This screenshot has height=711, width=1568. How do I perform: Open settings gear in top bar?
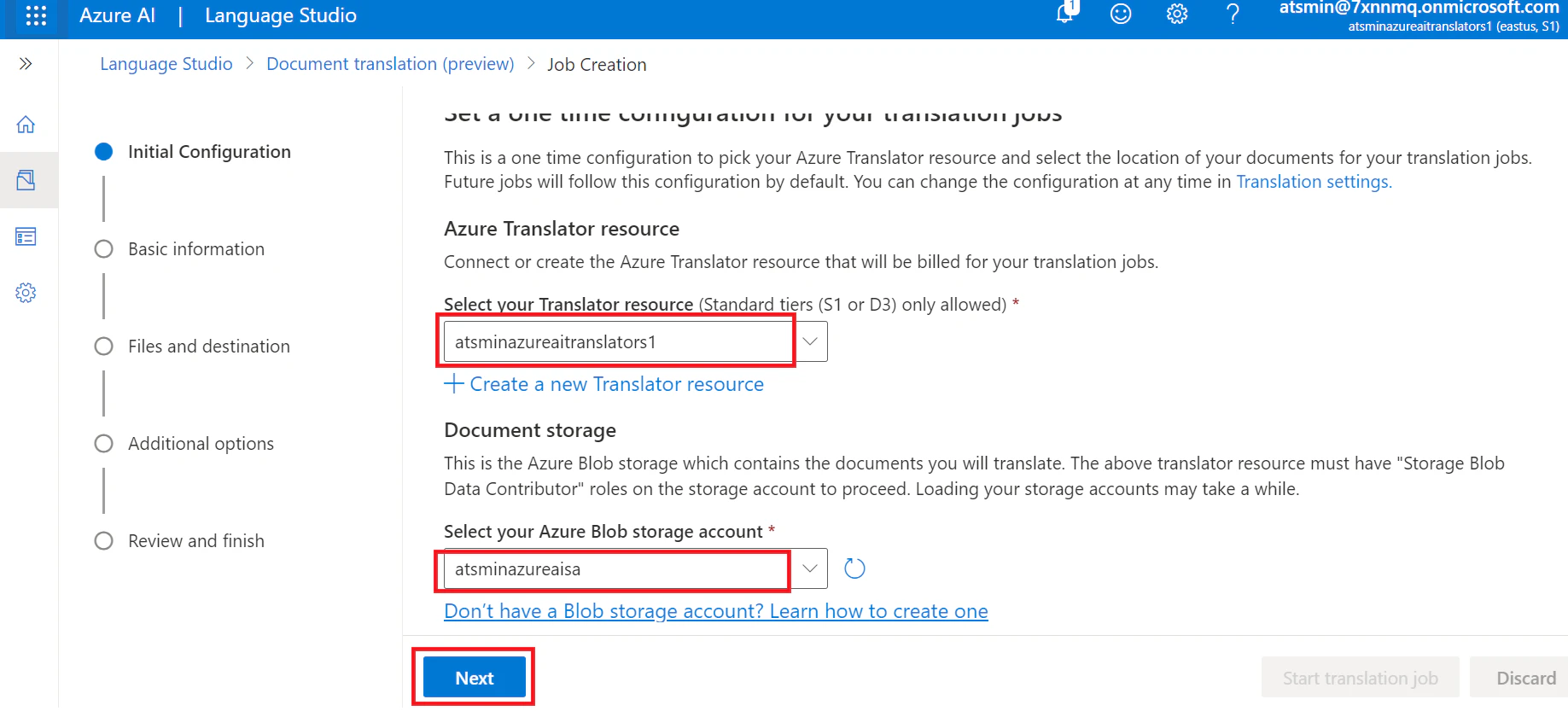pyautogui.click(x=1177, y=14)
